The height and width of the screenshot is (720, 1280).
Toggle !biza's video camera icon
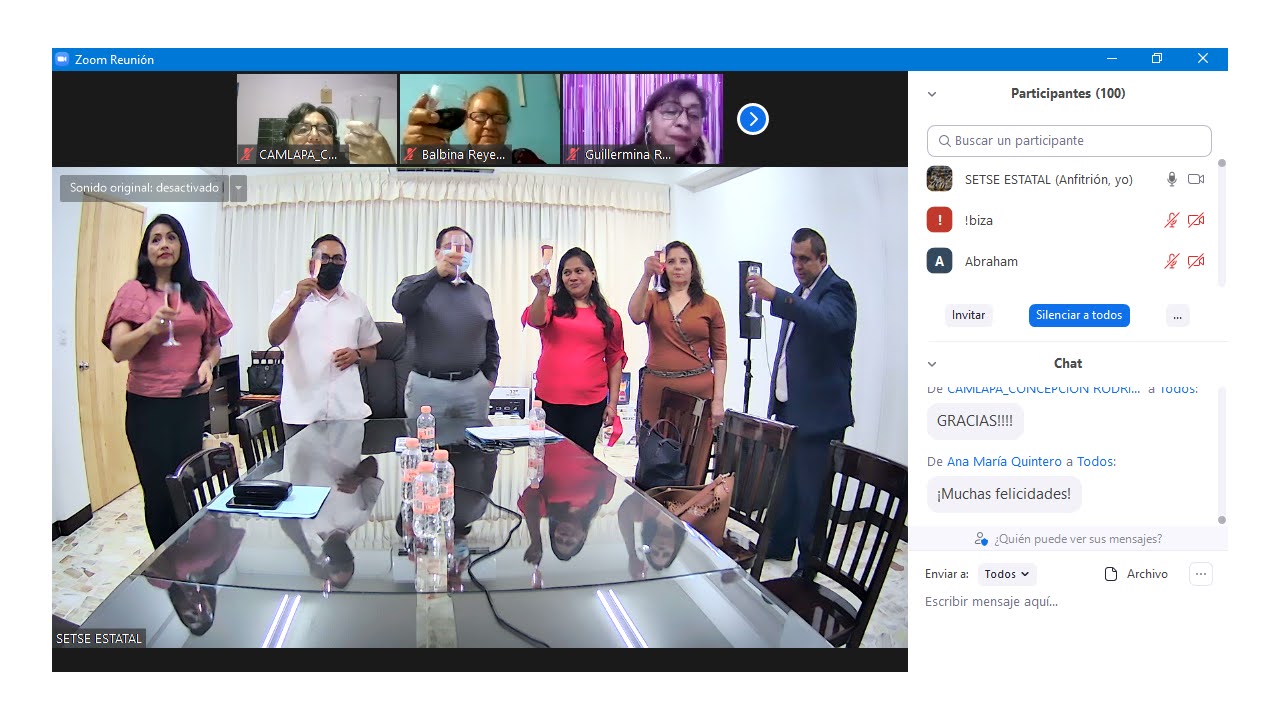pyautogui.click(x=1196, y=220)
